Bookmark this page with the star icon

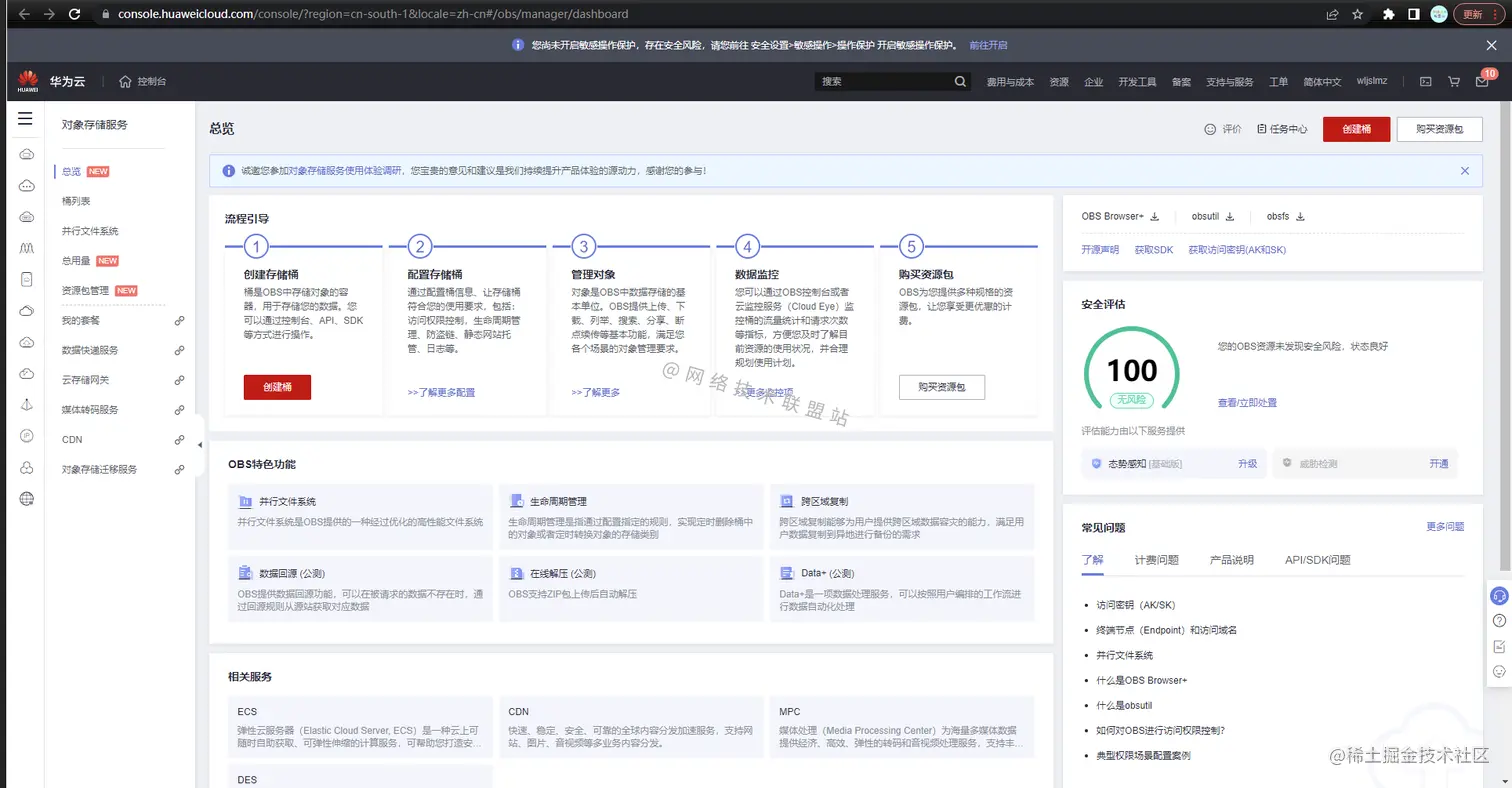click(1357, 14)
